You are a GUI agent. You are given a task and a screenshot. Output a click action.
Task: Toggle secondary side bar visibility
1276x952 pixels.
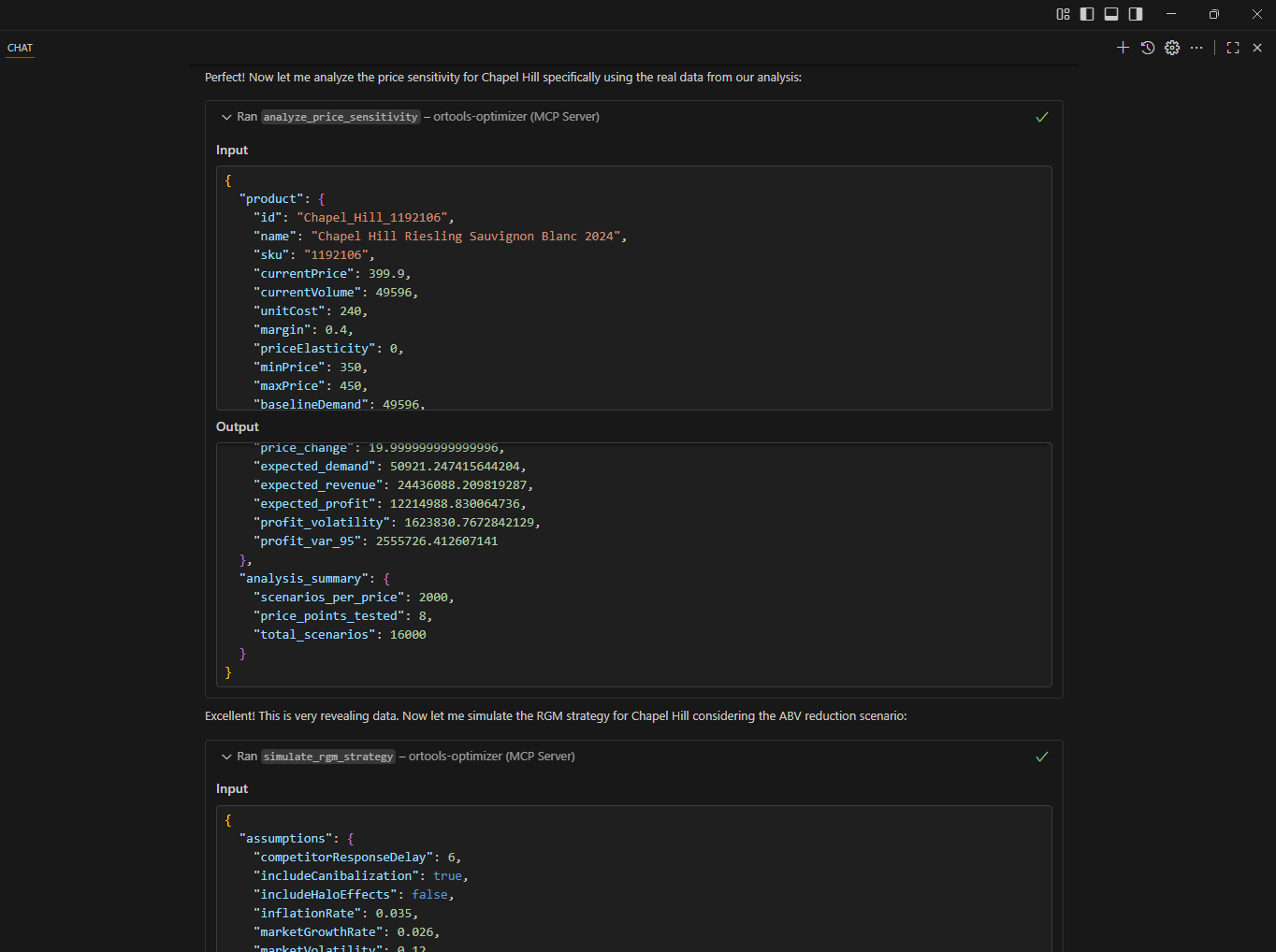1136,14
